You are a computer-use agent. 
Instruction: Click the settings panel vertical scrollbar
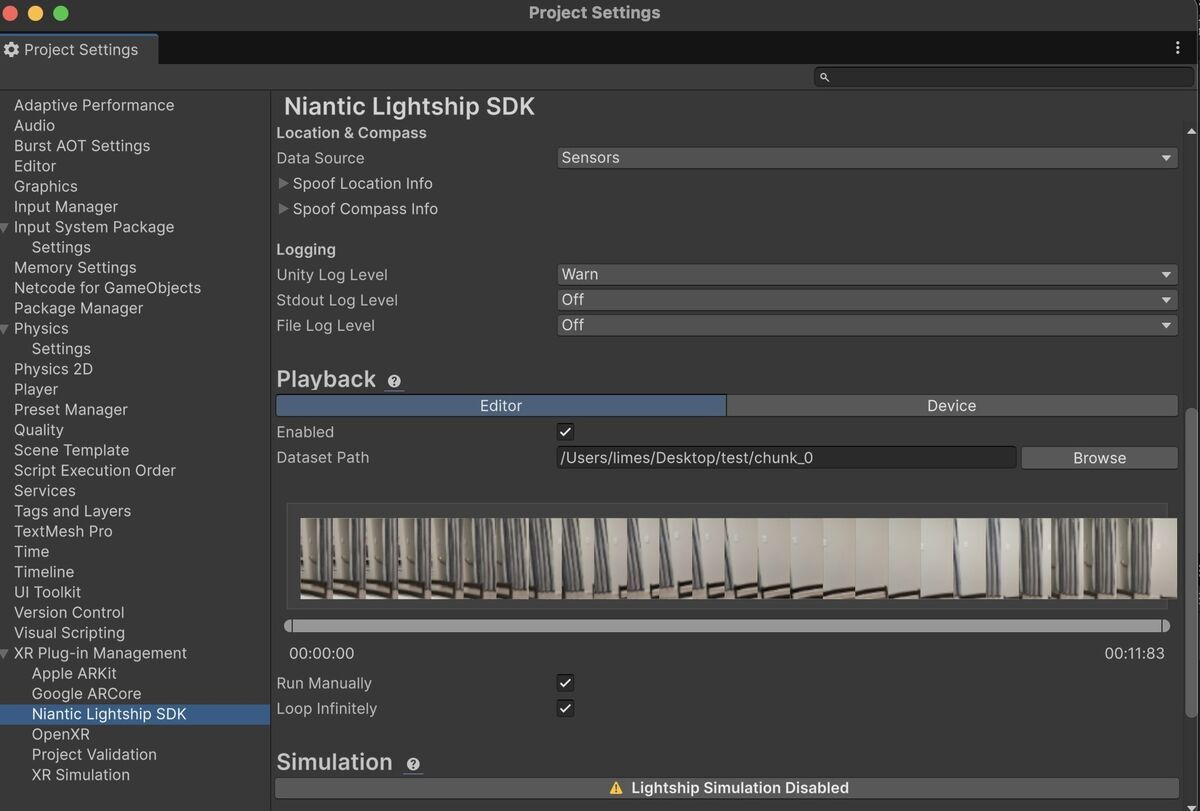pyautogui.click(x=1190, y=562)
